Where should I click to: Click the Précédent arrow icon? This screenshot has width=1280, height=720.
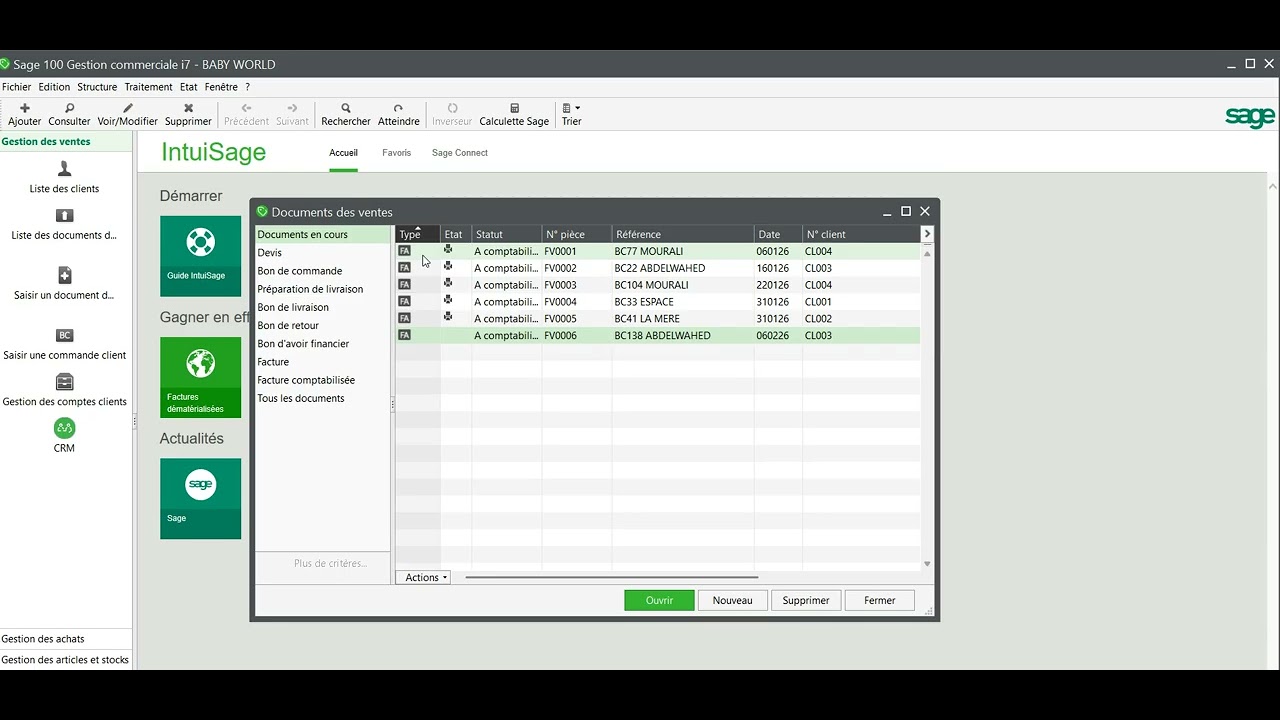tap(246, 108)
